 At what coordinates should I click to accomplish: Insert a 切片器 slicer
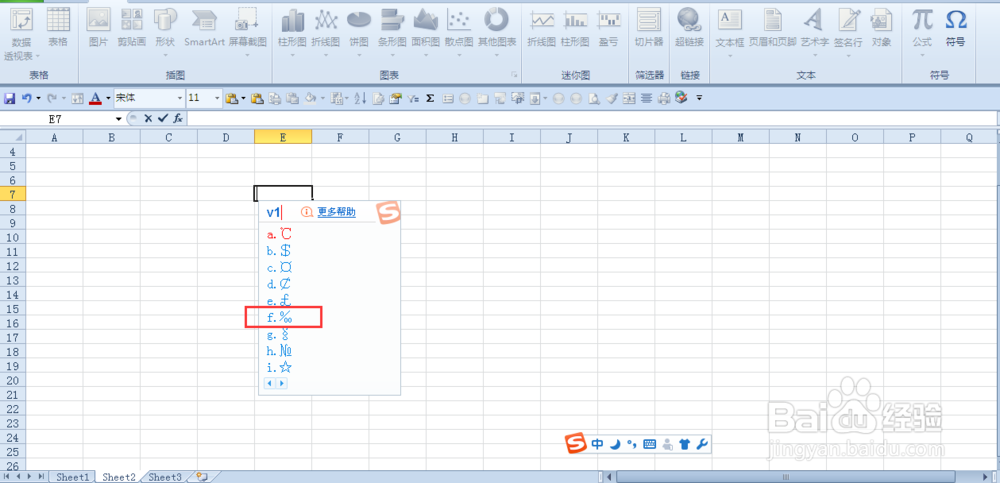[649, 29]
